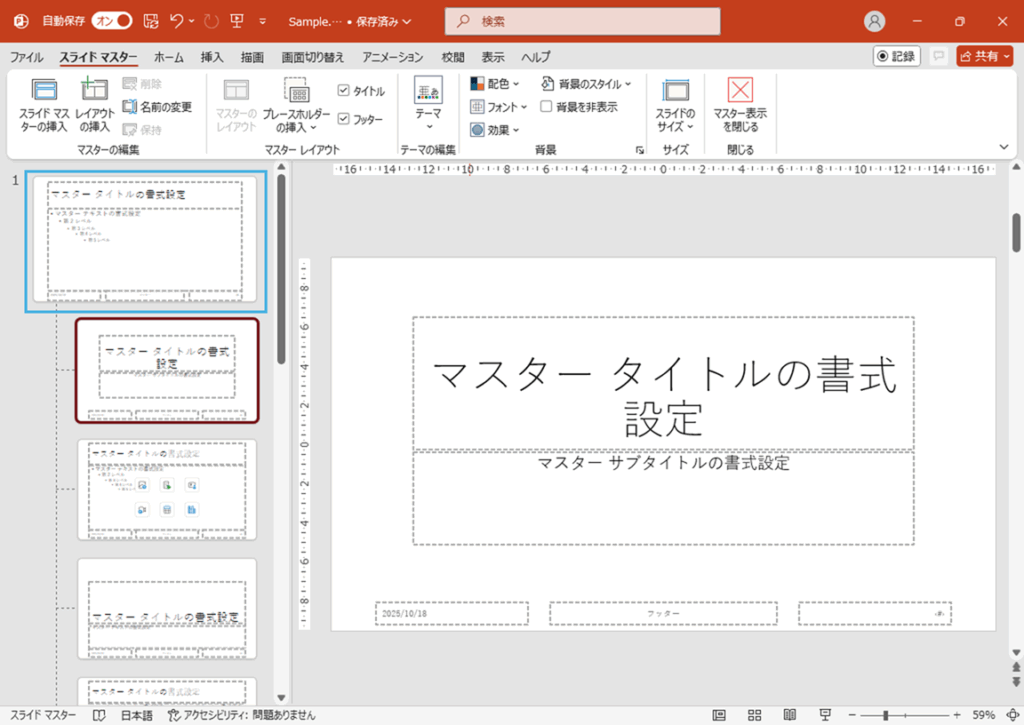Click the 記録 button

[x=898, y=56]
